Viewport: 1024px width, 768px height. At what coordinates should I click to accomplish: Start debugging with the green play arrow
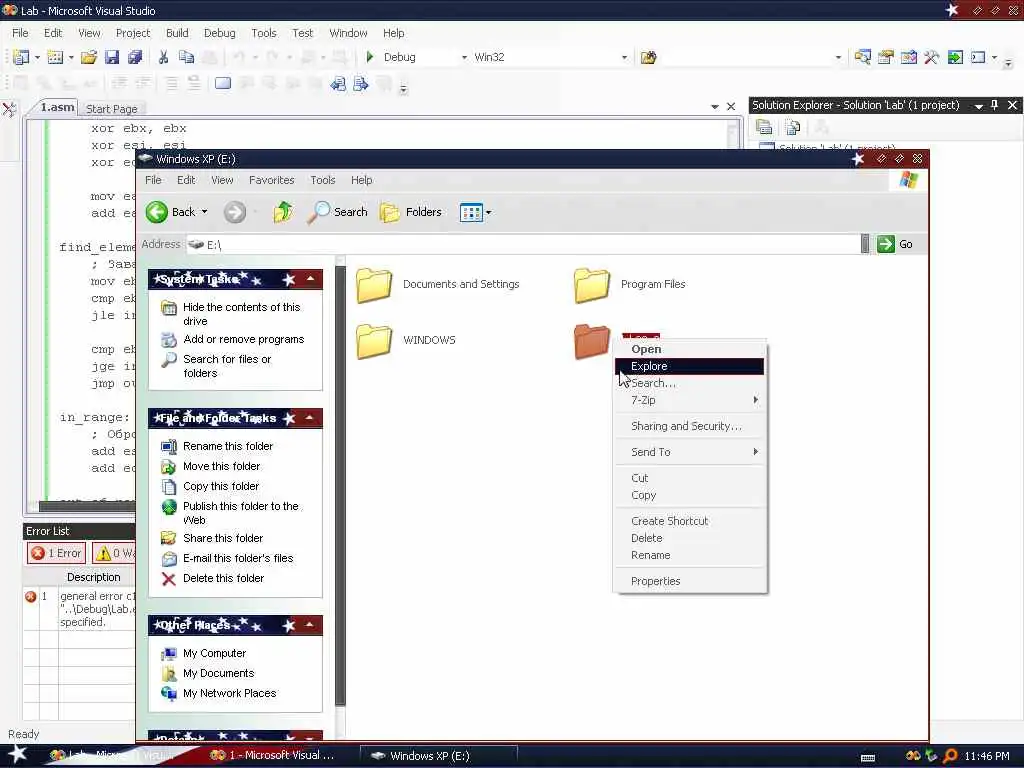click(x=370, y=57)
